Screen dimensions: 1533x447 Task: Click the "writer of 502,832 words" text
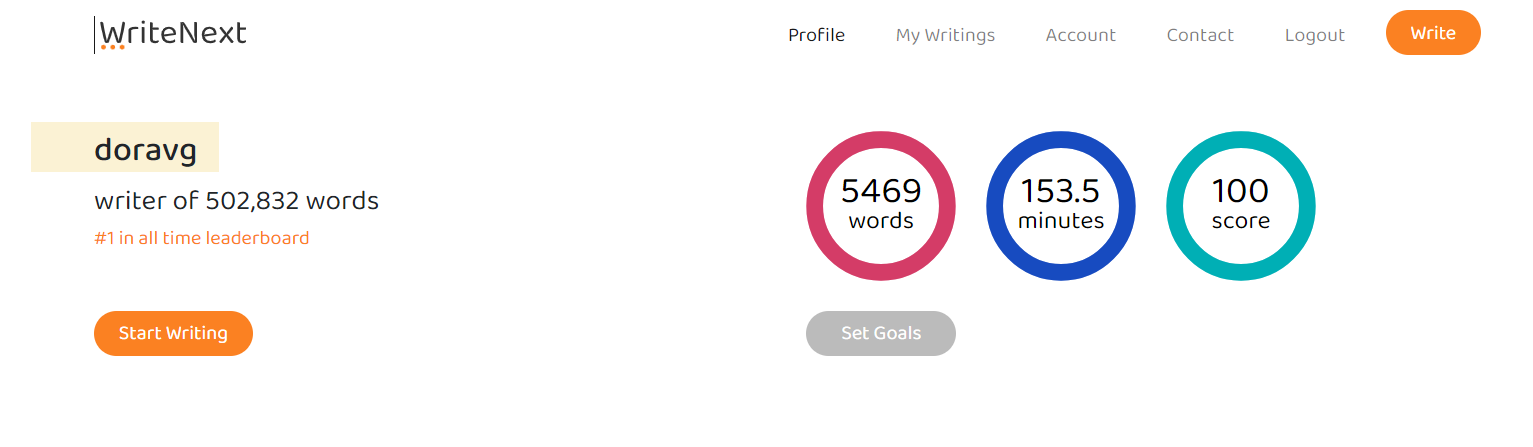(x=236, y=201)
